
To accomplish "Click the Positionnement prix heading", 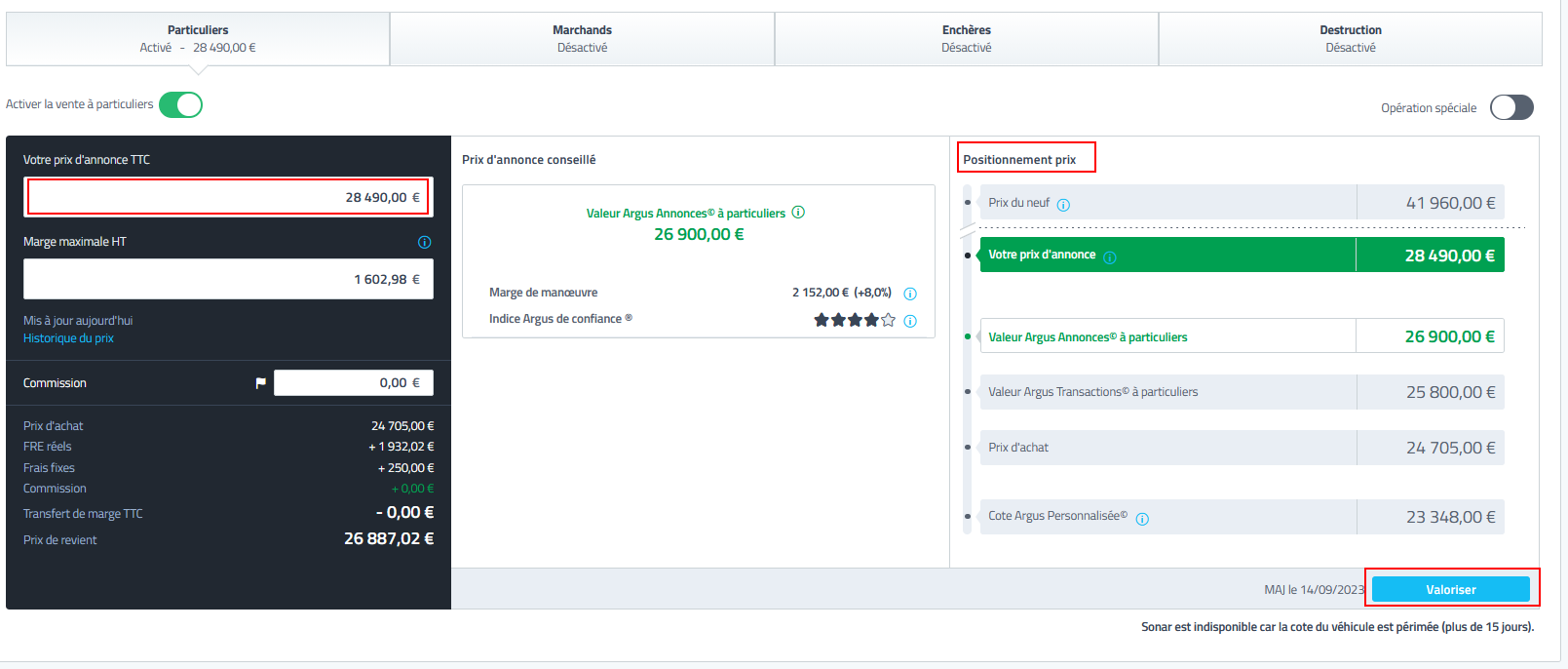I will pos(1019,160).
